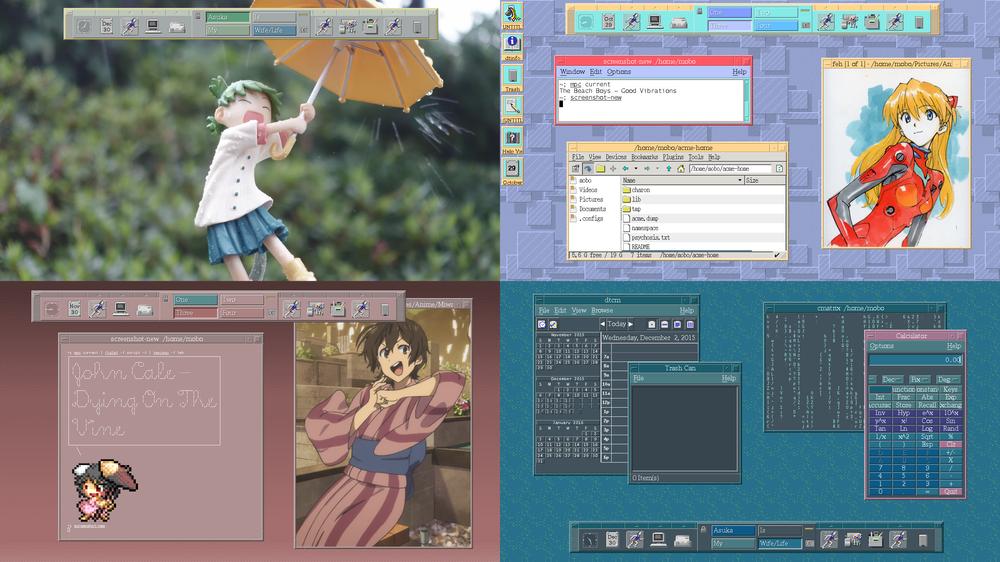Switch to workspace Four on the cyan panel
This screenshot has width=1000, height=562.
(776, 26)
